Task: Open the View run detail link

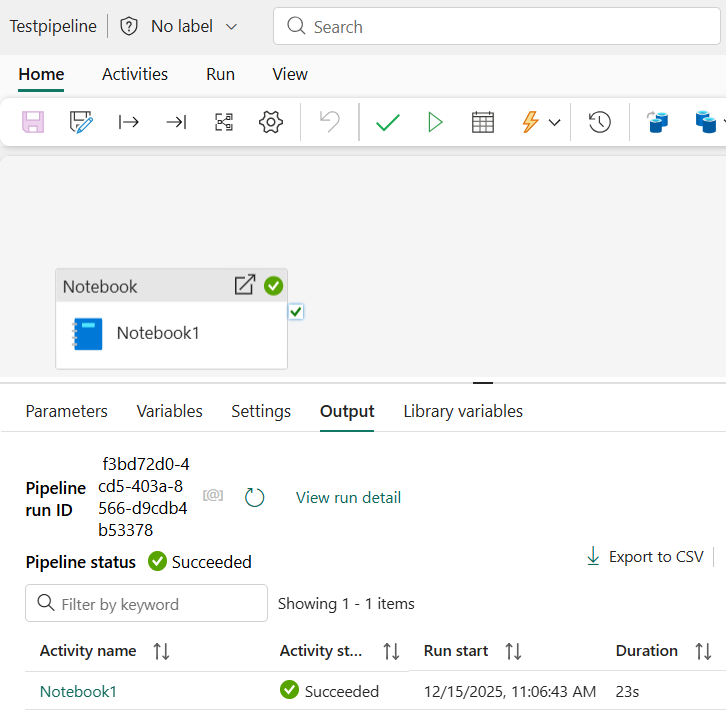Action: tap(348, 497)
